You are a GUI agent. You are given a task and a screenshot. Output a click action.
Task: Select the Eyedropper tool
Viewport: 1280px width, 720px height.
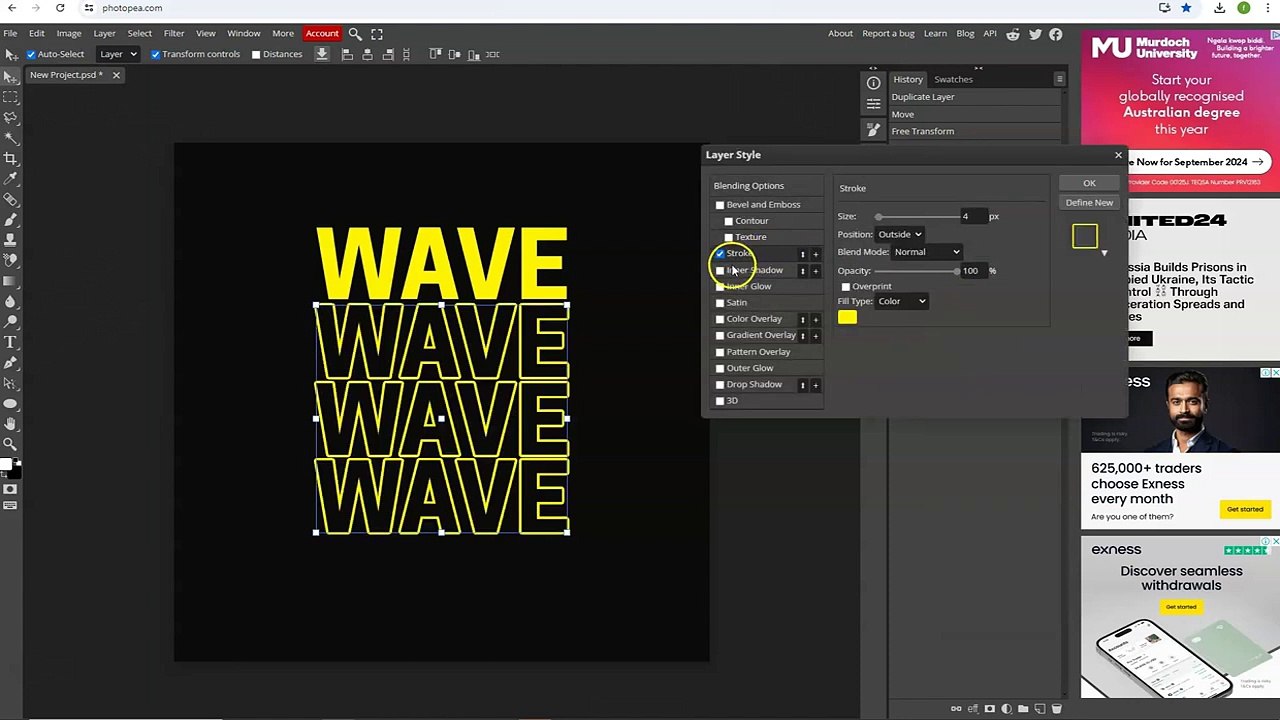pos(10,179)
